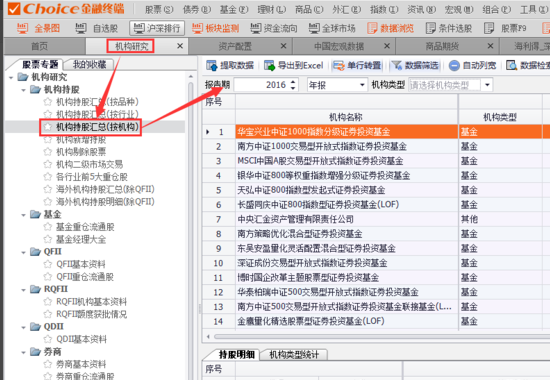
Task: Switch to the 商品期货 tab
Action: 442,46
